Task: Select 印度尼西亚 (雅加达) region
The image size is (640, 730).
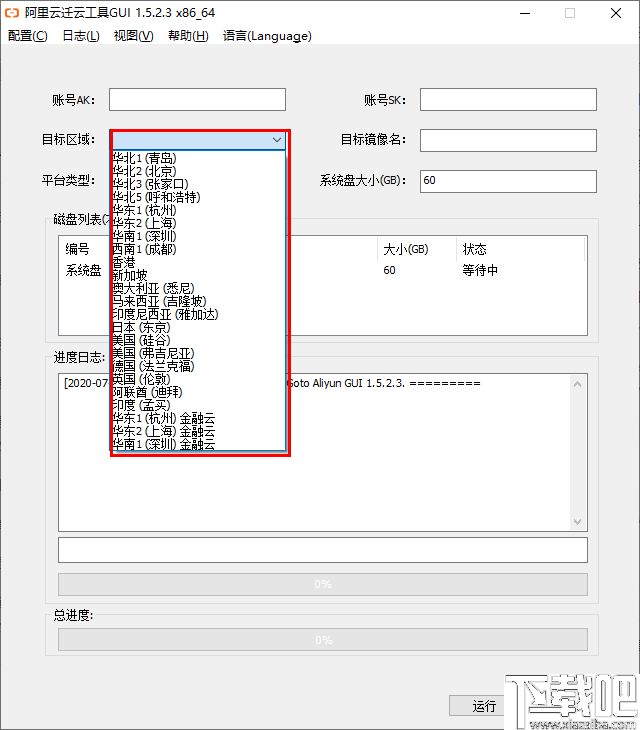Action: (x=198, y=315)
